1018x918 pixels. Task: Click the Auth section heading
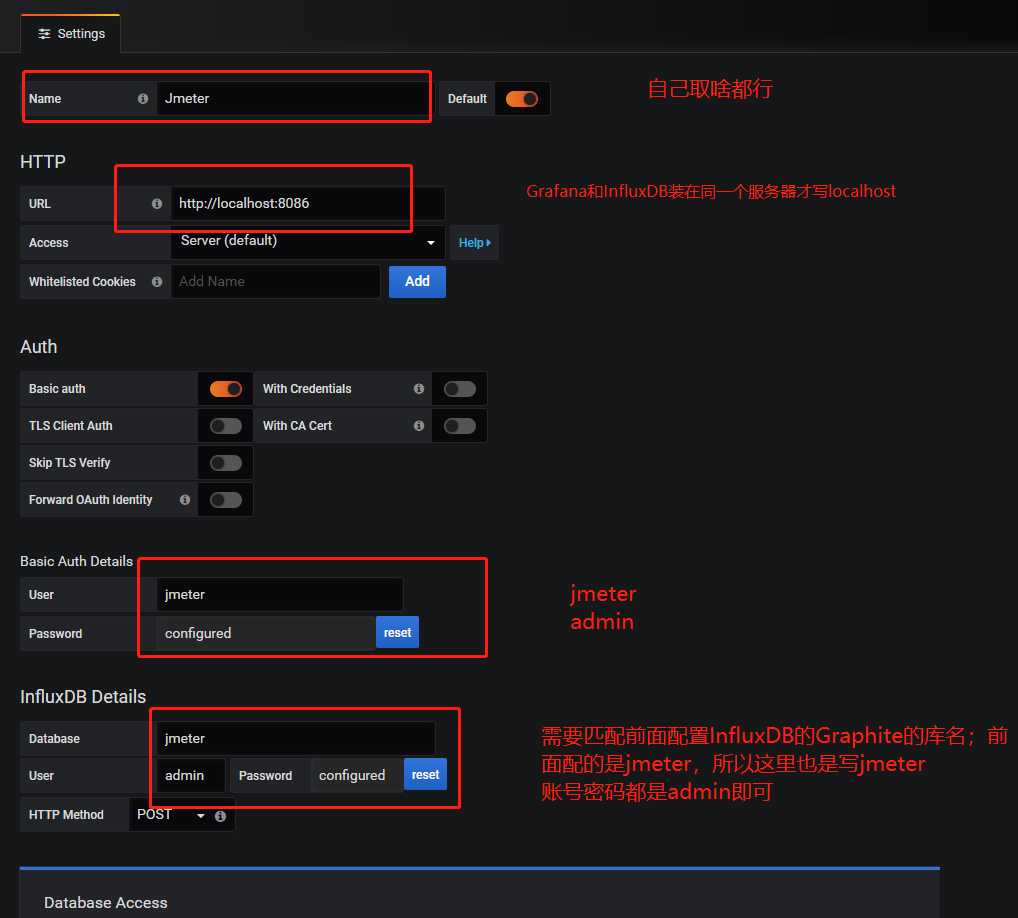pyautogui.click(x=38, y=347)
